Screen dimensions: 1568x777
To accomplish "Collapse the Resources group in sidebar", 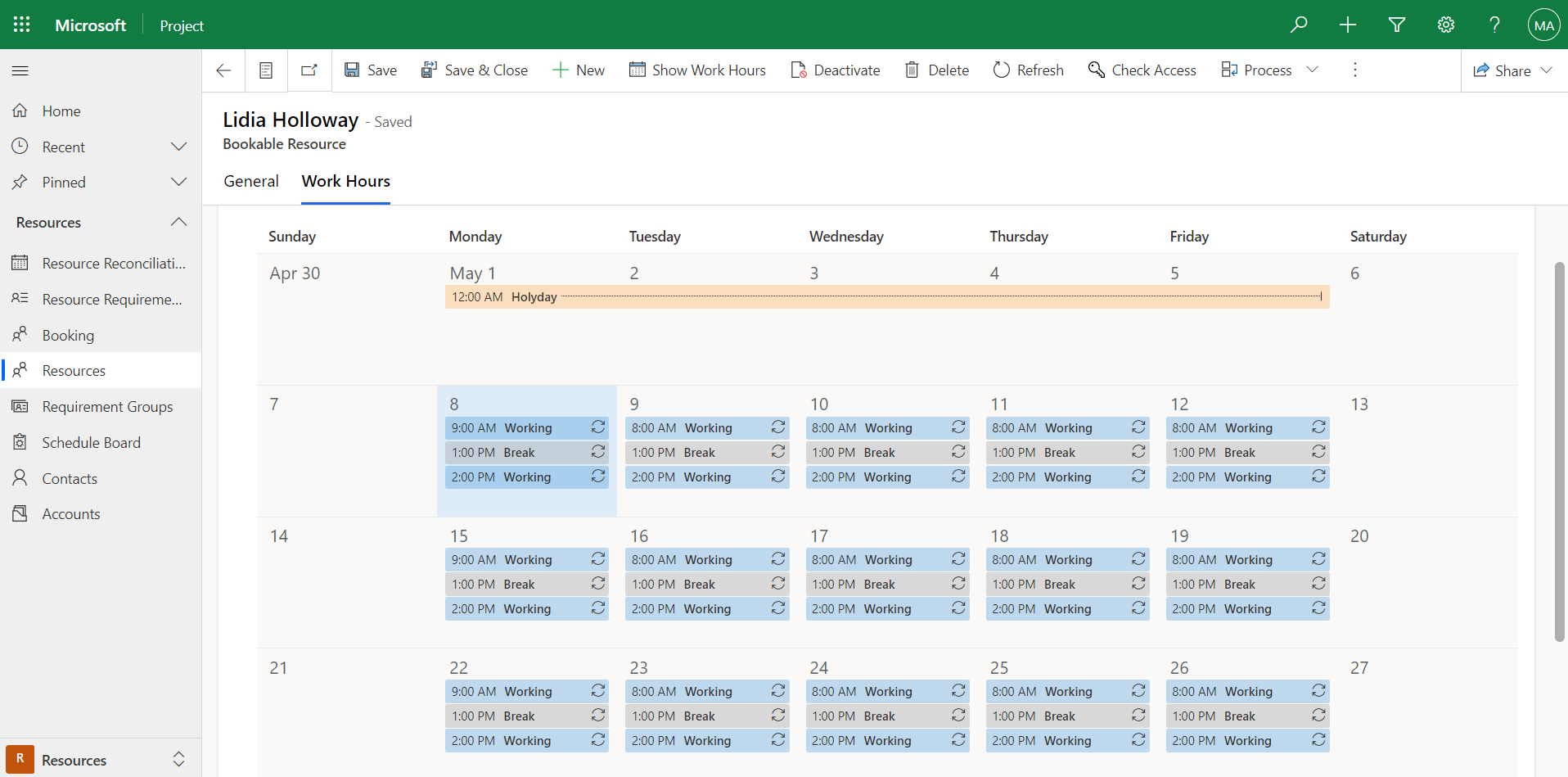I will point(178,222).
